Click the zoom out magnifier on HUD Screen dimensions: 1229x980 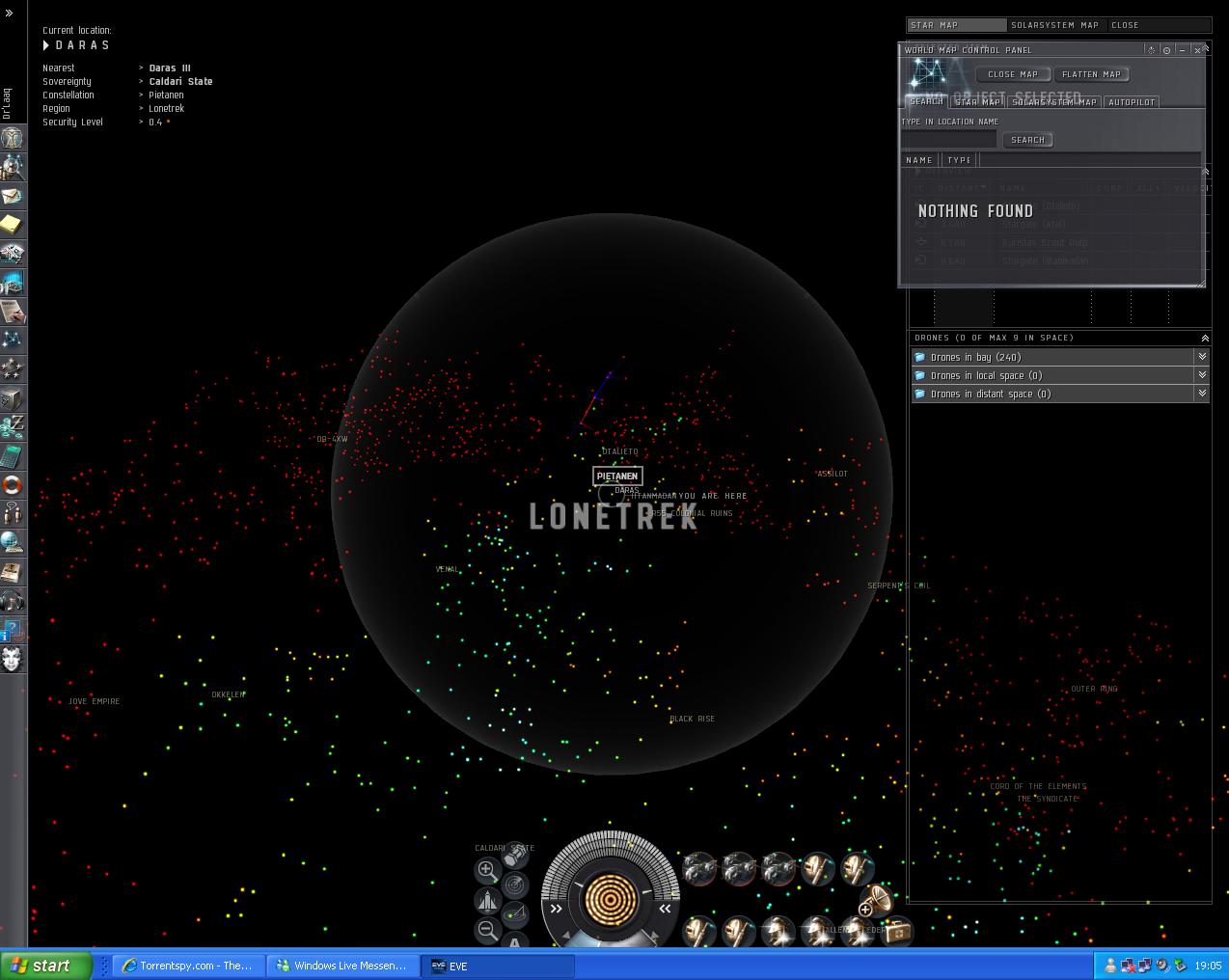tap(487, 930)
